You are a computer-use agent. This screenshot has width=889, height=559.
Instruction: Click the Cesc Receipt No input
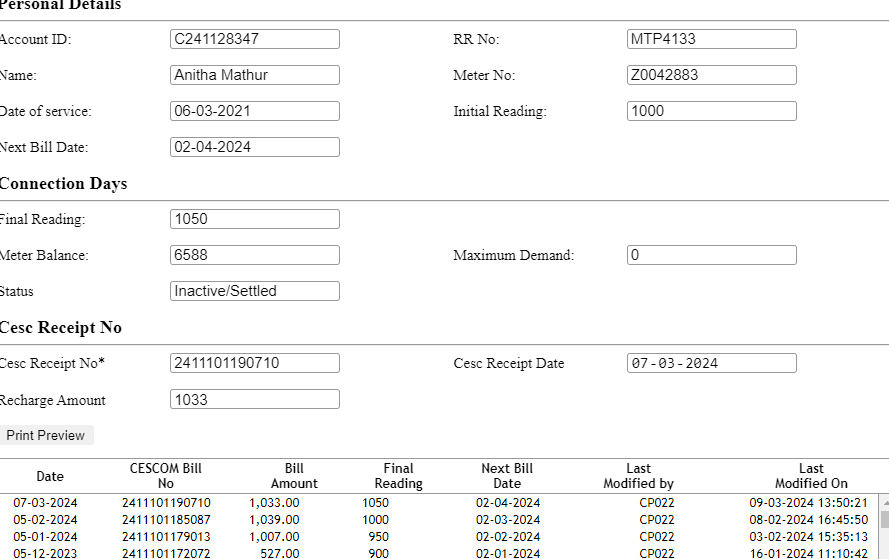click(x=255, y=363)
